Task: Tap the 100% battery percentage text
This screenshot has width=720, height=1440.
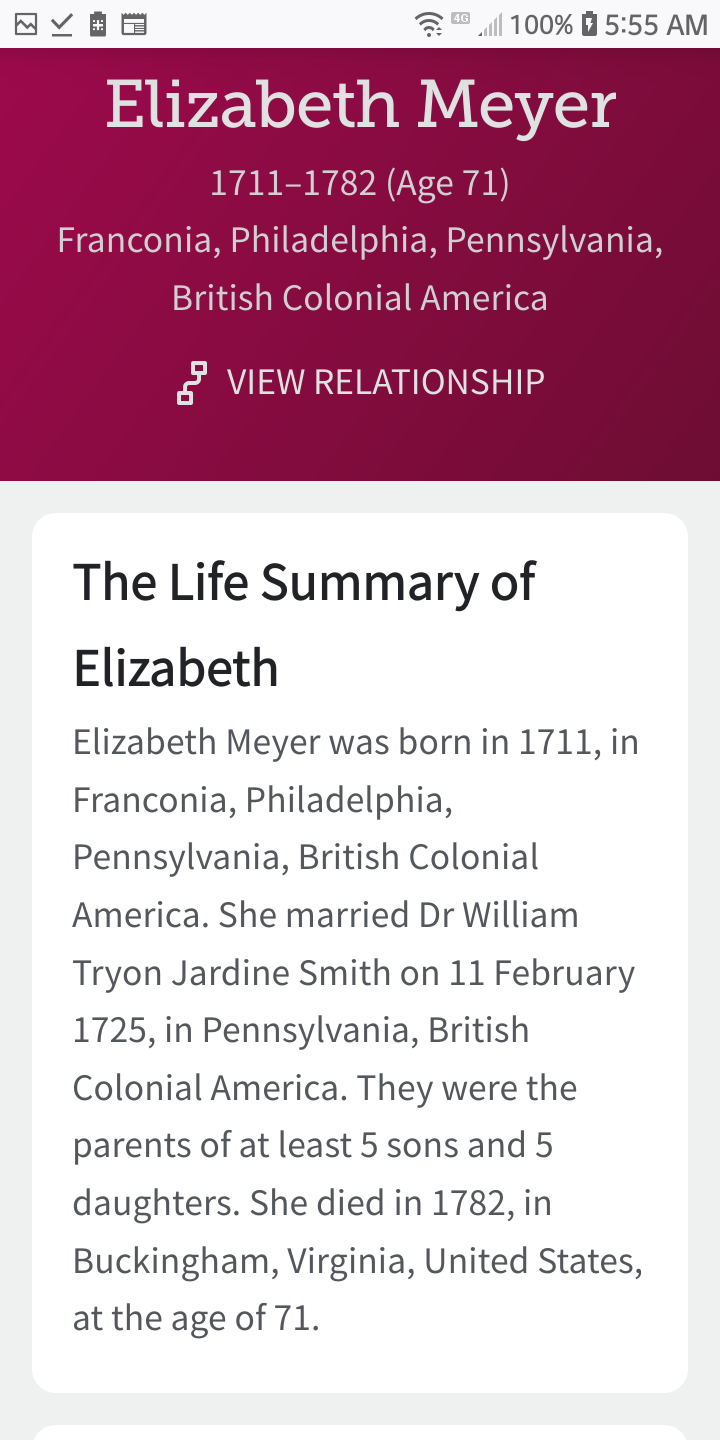Action: 541,24
